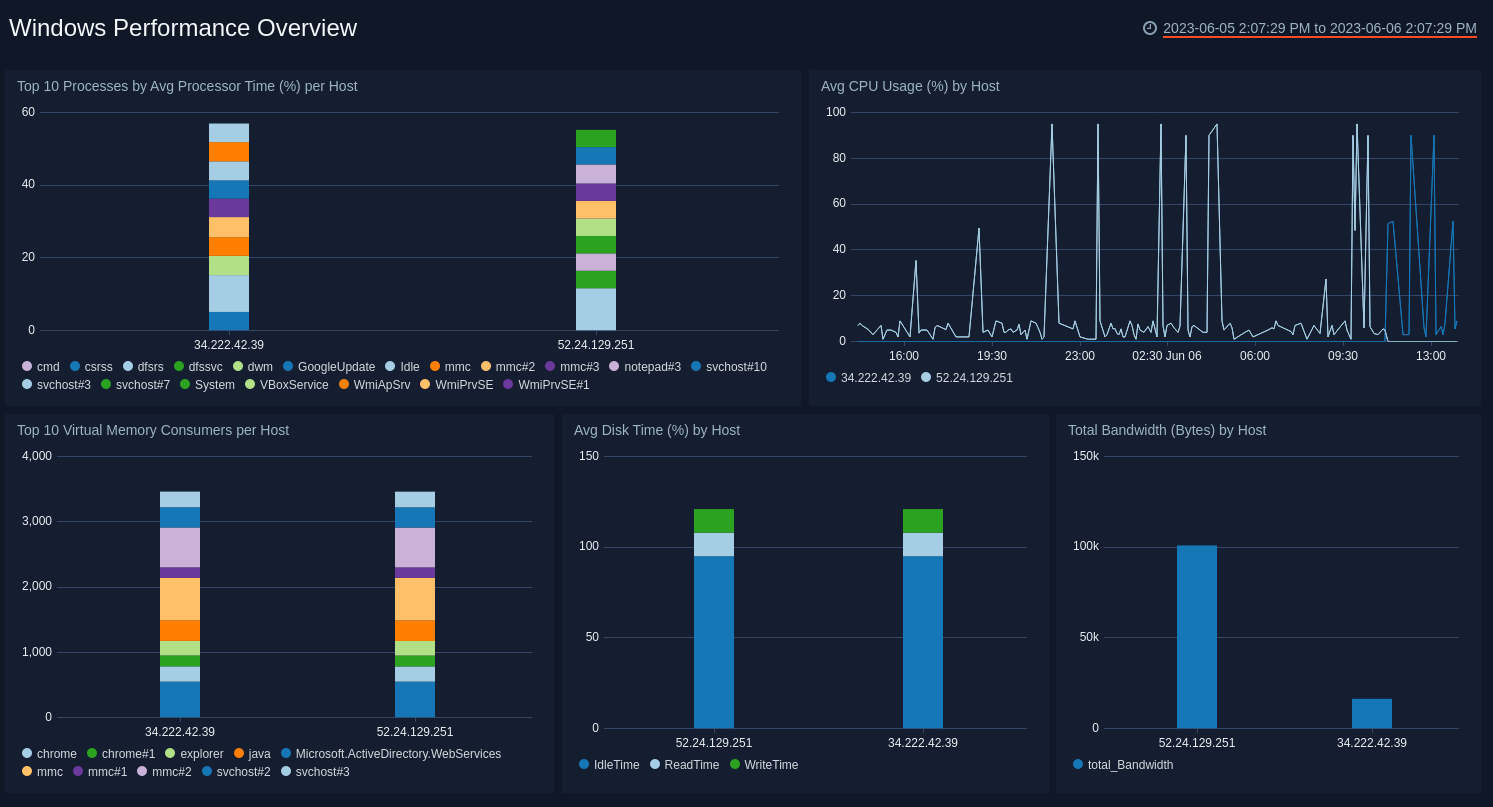Screen dimensions: 1493x807
Task: Toggle svchost#3 in the Processor Time legend
Action: pos(56,385)
